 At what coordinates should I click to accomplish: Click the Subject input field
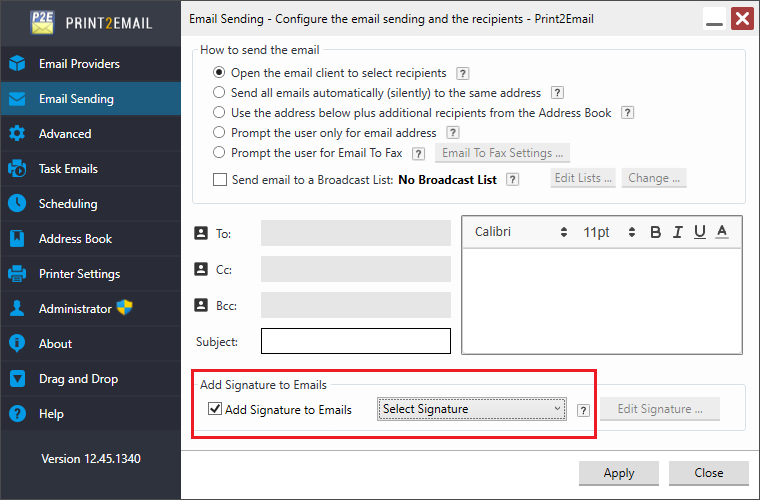click(x=356, y=341)
